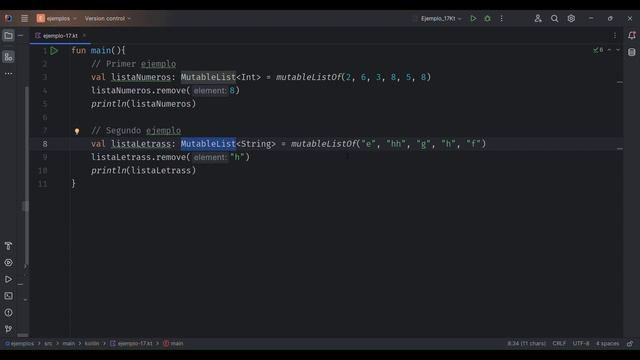Click the main function breadcrumb

tap(173, 344)
